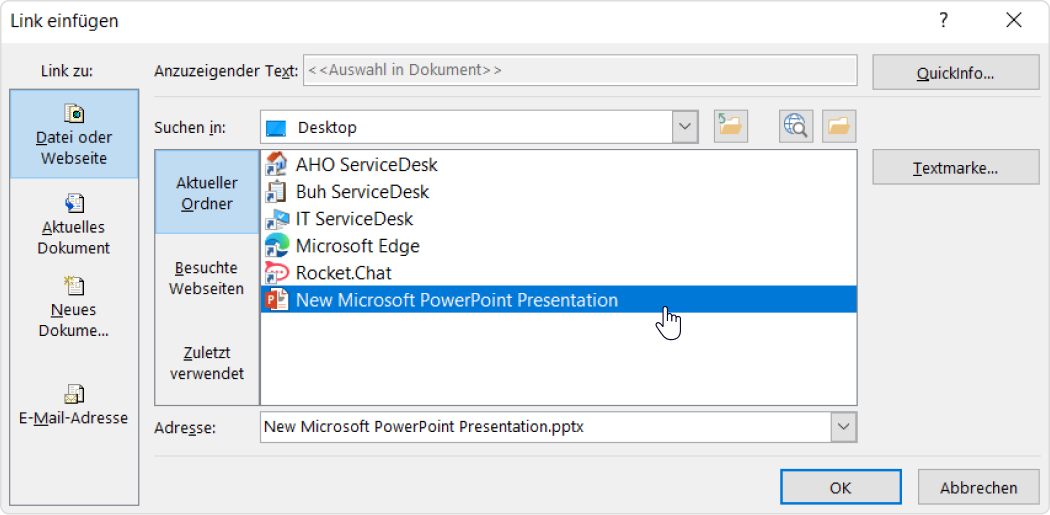Click the Rocket.Chat icon

click(277, 273)
